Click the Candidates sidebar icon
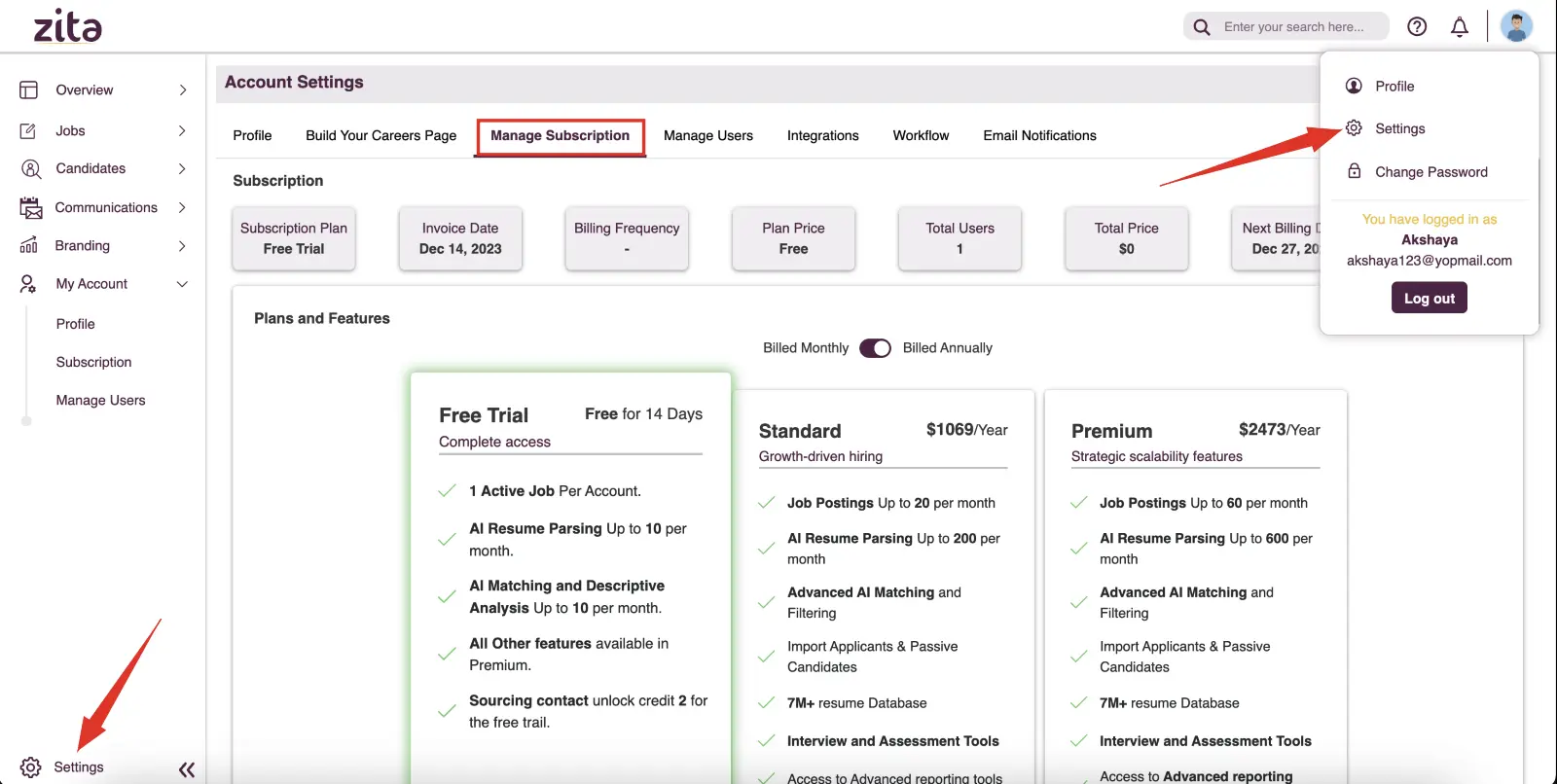Image resolution: width=1557 pixels, height=784 pixels. tap(30, 169)
